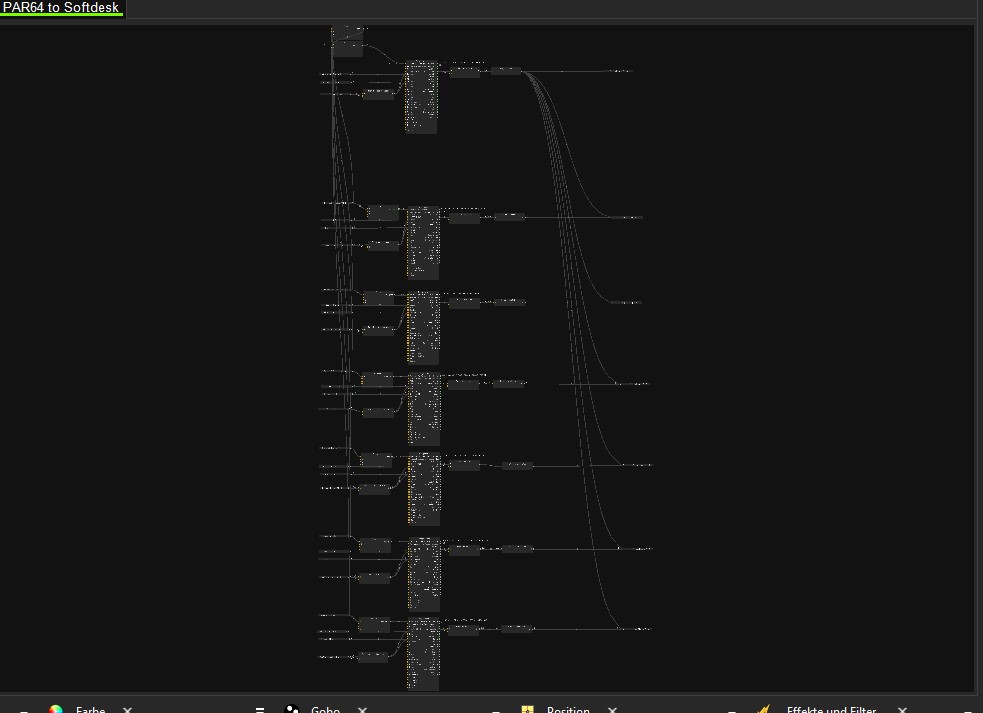Close the Effekte und Filter panel
The width and height of the screenshot is (983, 713).
tap(901, 709)
